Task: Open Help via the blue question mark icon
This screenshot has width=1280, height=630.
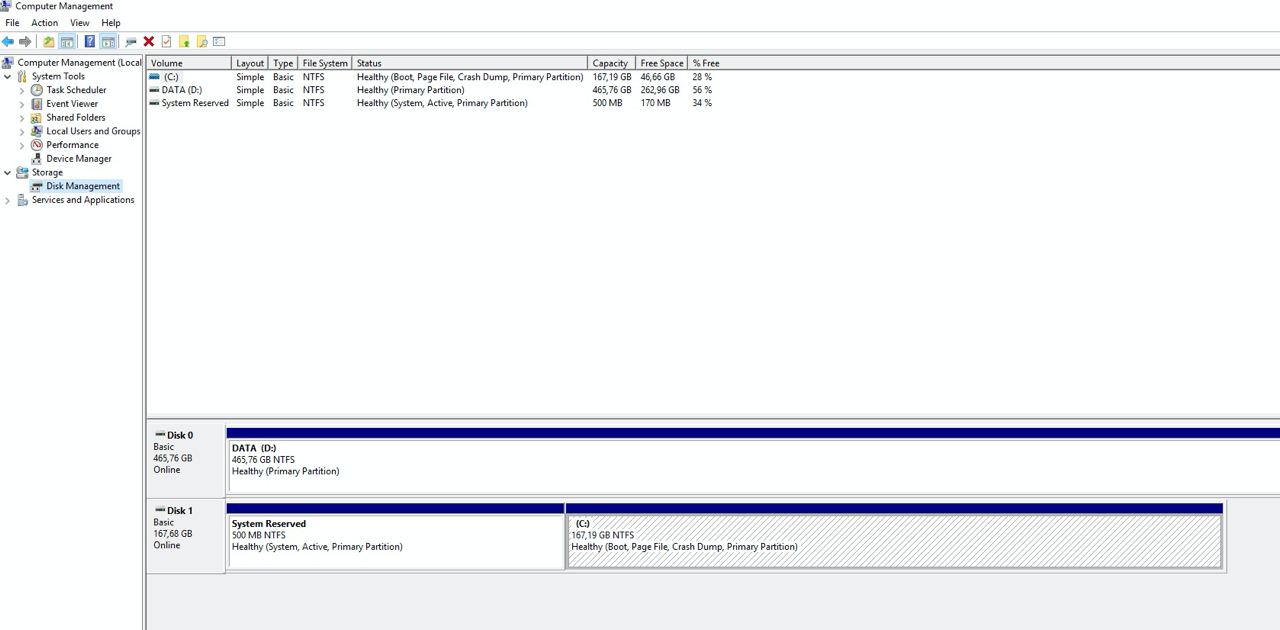Action: click(89, 42)
